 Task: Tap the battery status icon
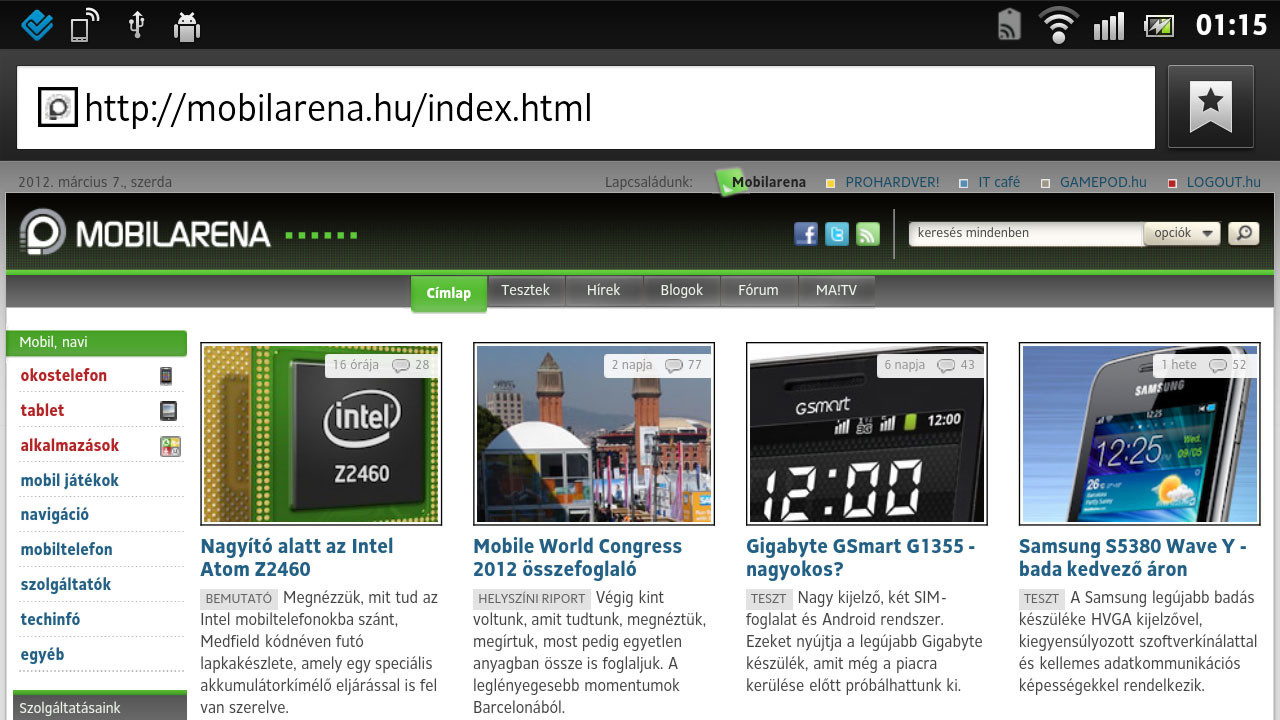[1160, 25]
